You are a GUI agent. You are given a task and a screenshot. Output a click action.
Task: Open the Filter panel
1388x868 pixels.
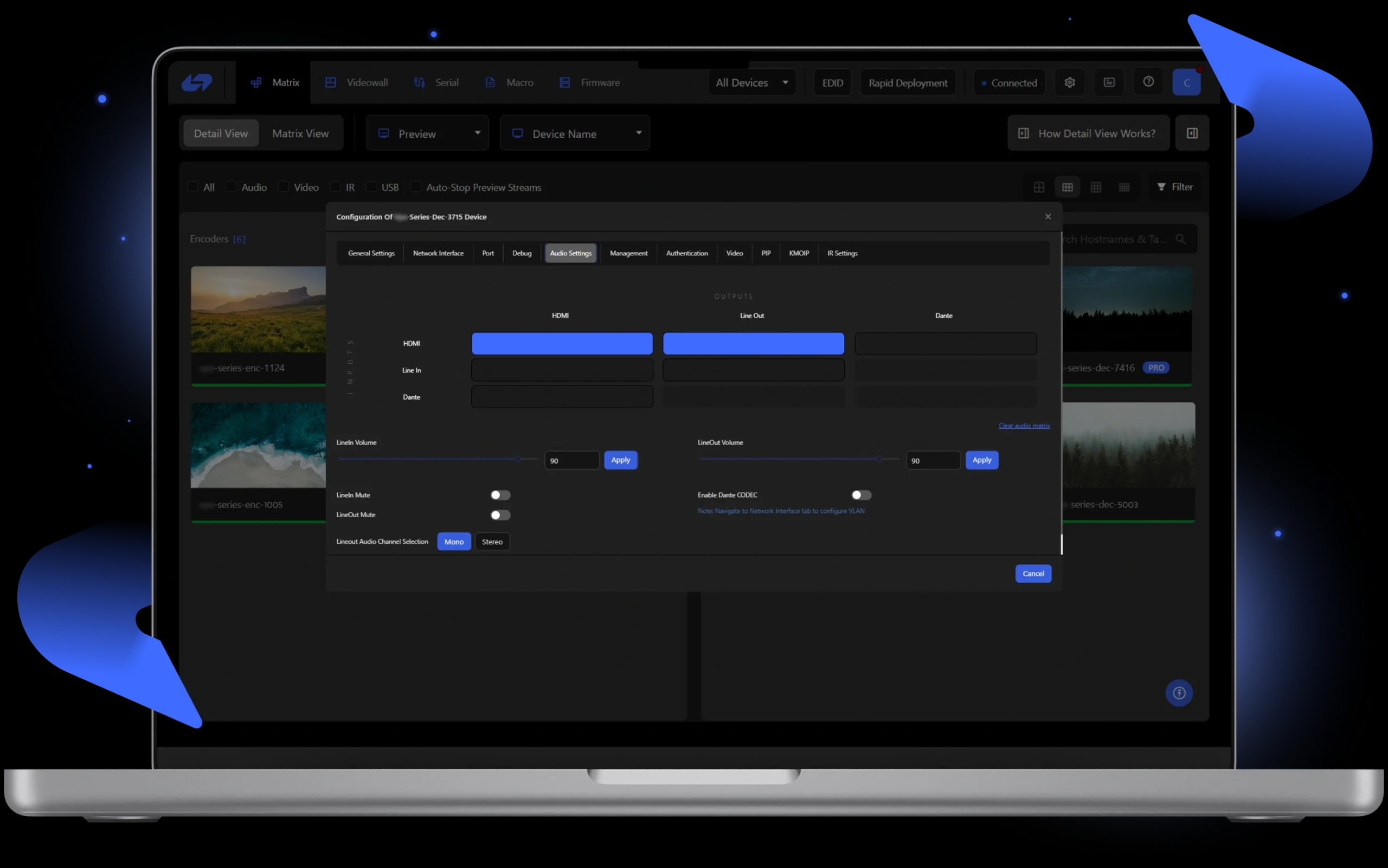tap(1174, 187)
